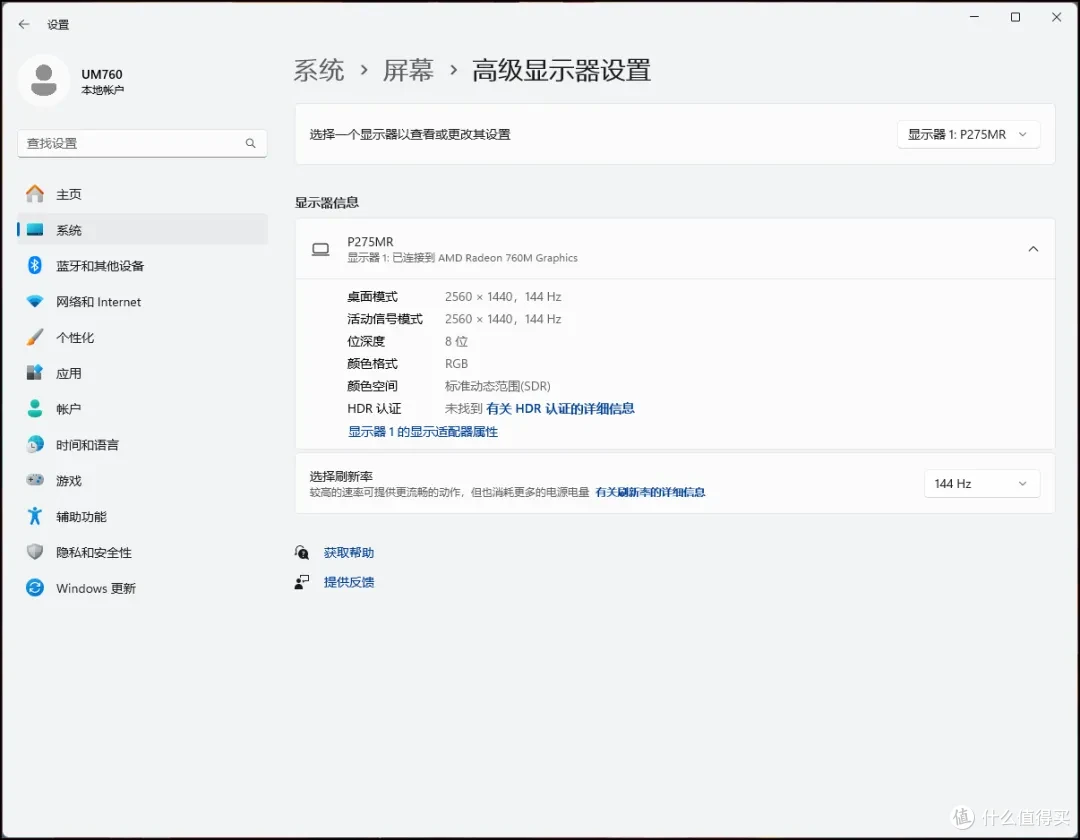Click the 应用 apps icon
Screen dimensions: 1080x840
pyautogui.click(x=35, y=373)
